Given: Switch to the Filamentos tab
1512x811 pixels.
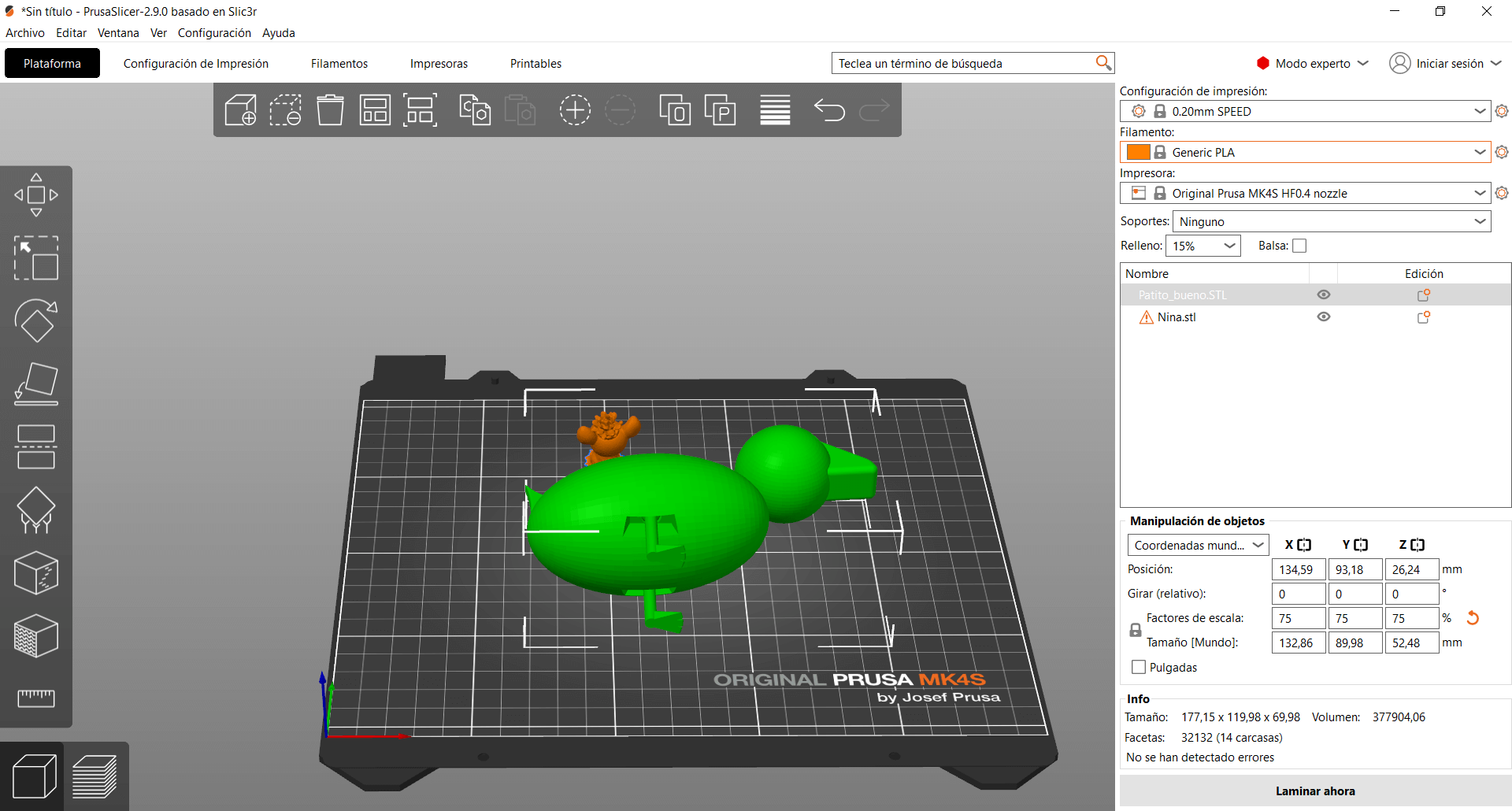Looking at the screenshot, I should coord(339,63).
